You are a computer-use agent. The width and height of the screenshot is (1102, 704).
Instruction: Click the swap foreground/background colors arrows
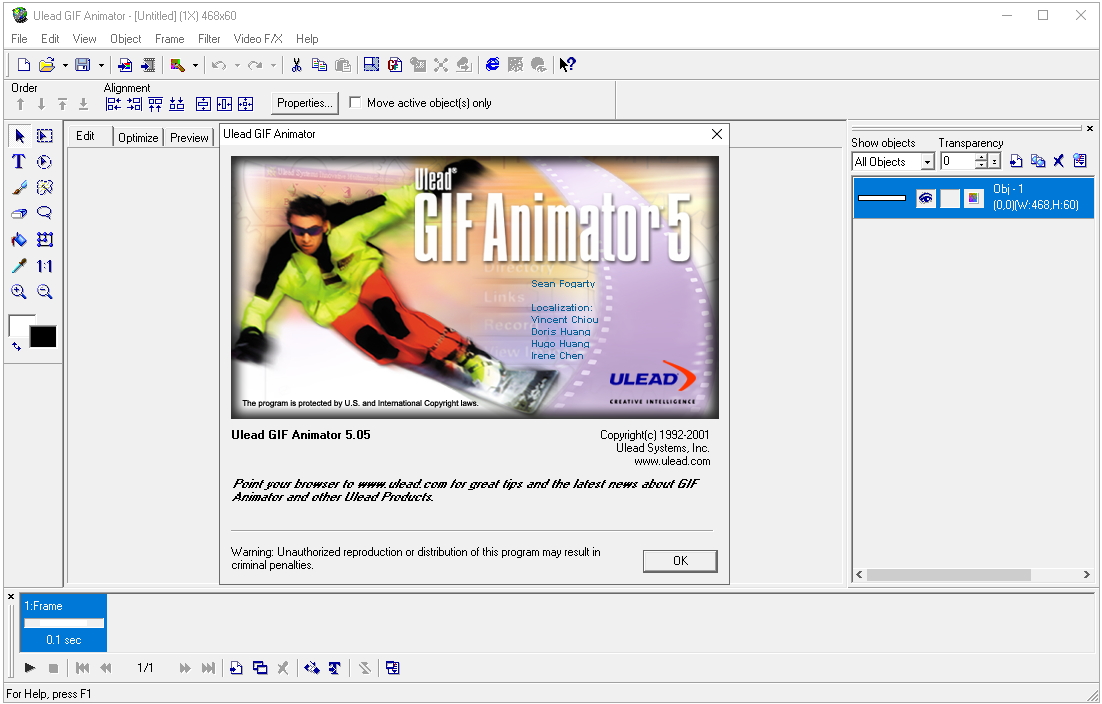pyautogui.click(x=16, y=346)
